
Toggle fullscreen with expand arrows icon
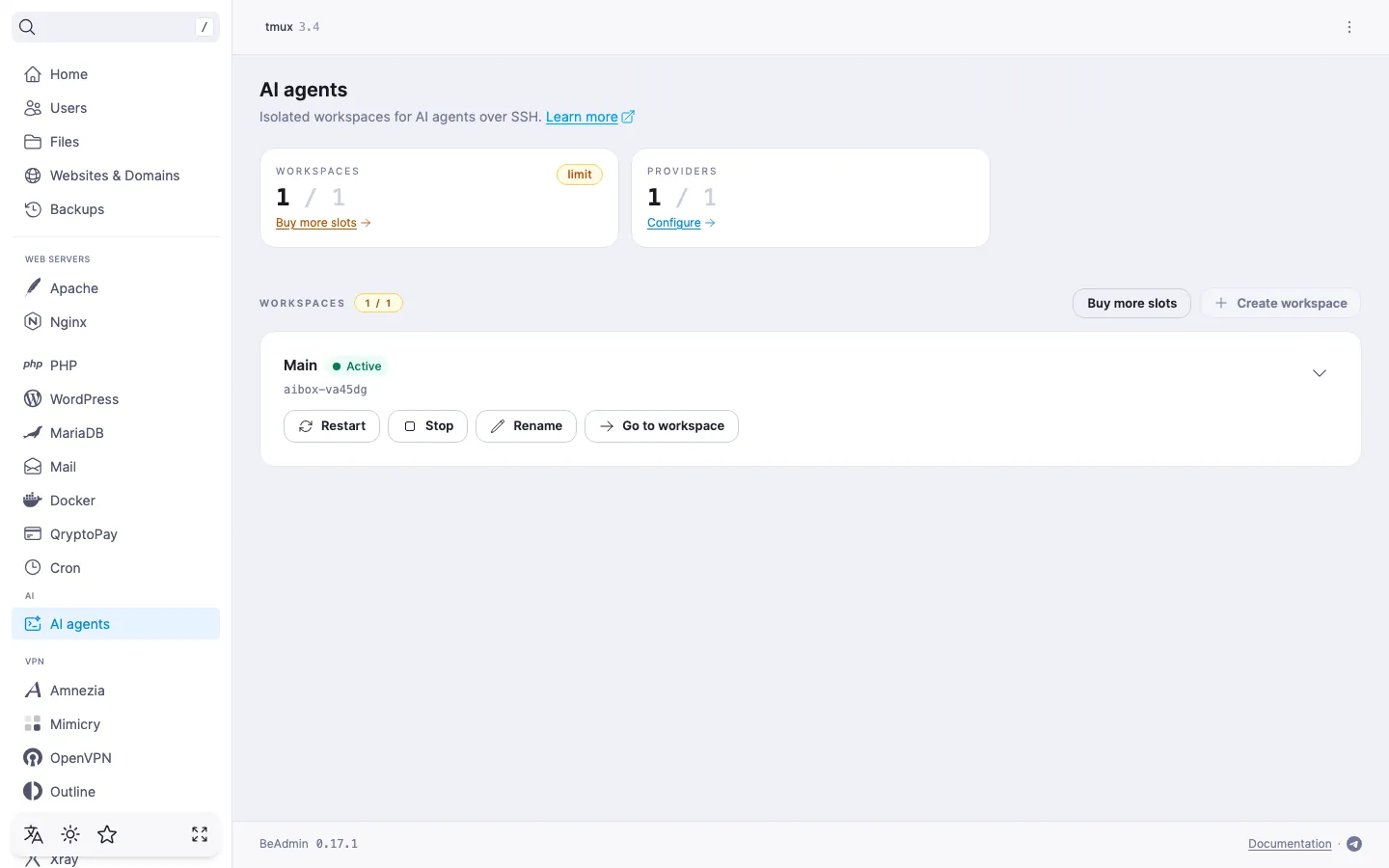point(200,834)
